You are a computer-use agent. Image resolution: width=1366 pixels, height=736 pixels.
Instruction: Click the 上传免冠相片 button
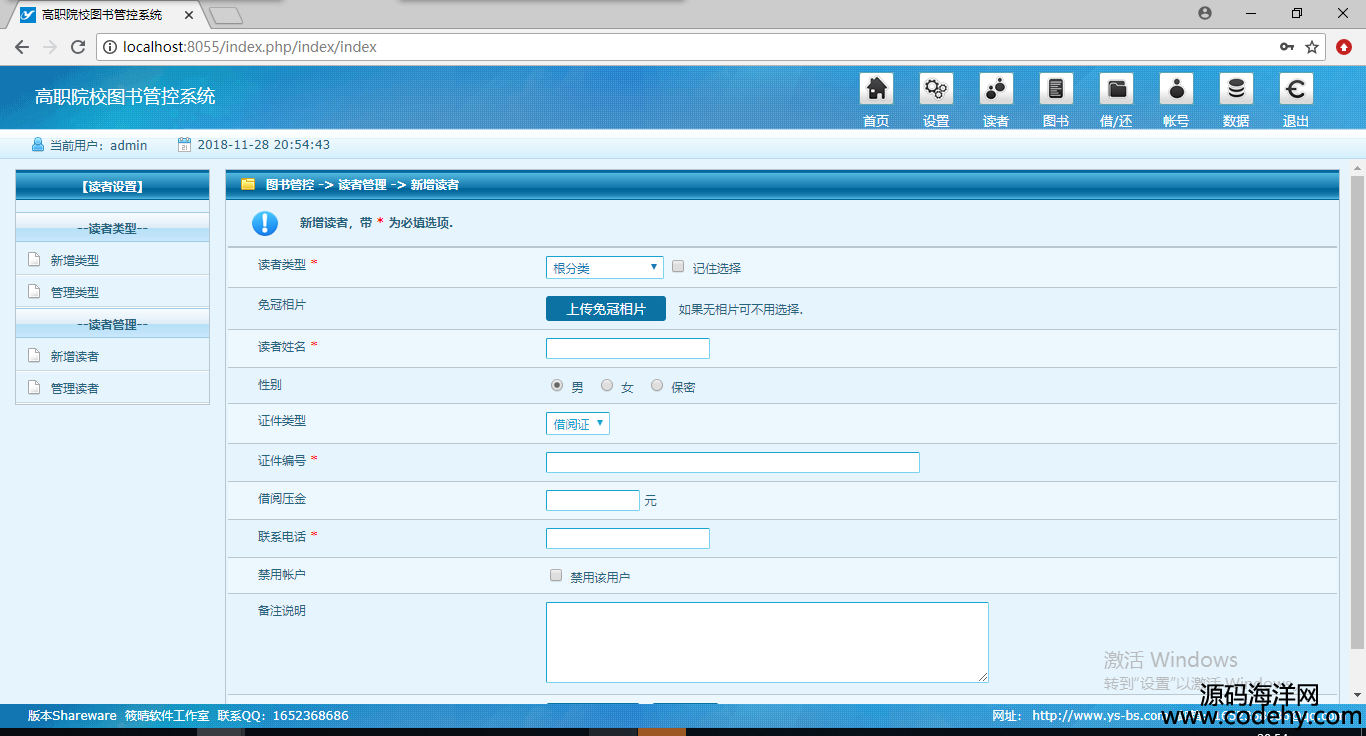(605, 309)
